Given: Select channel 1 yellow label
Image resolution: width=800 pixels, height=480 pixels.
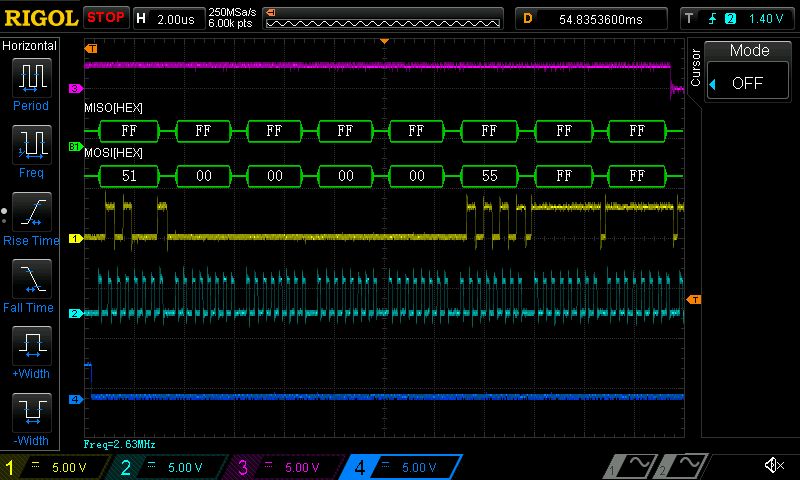Looking at the screenshot, I should [9, 467].
